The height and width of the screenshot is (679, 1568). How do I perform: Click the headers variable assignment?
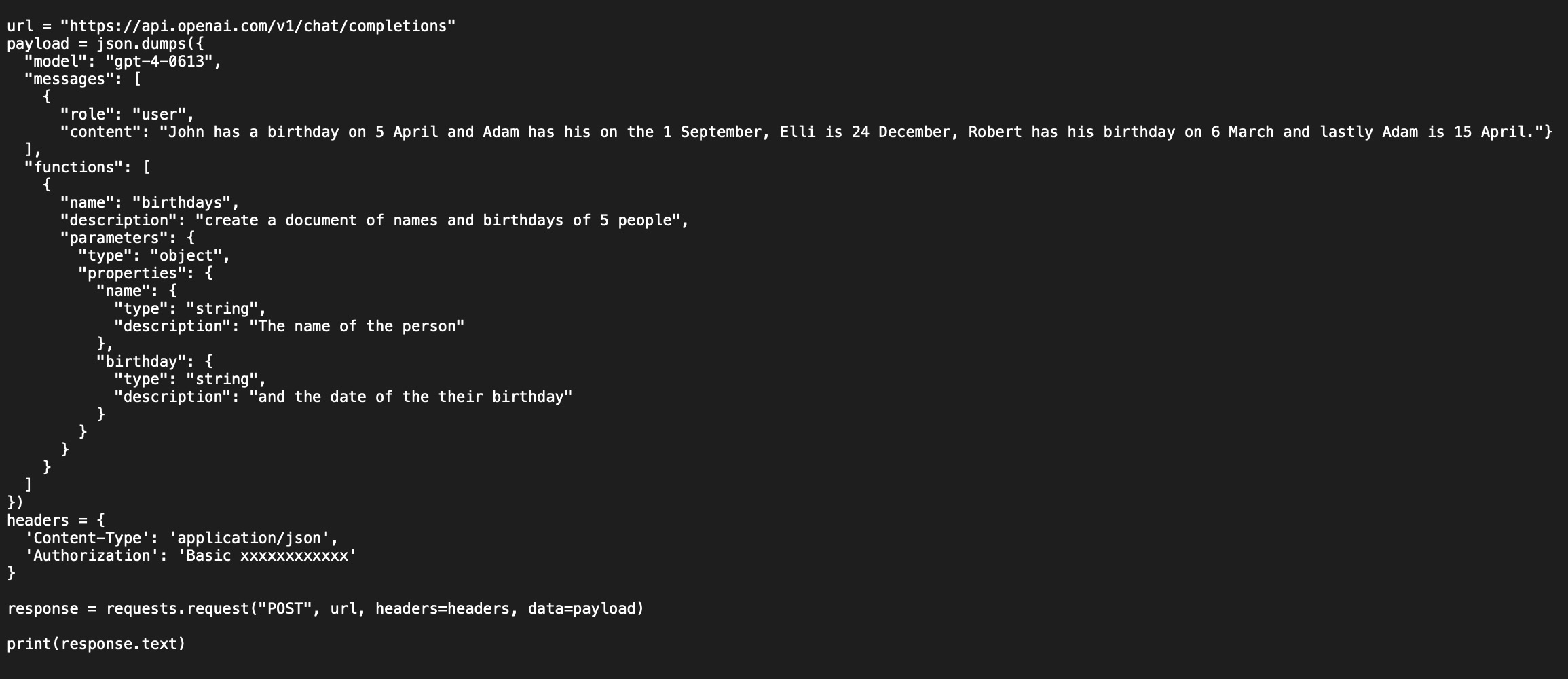tap(56, 521)
